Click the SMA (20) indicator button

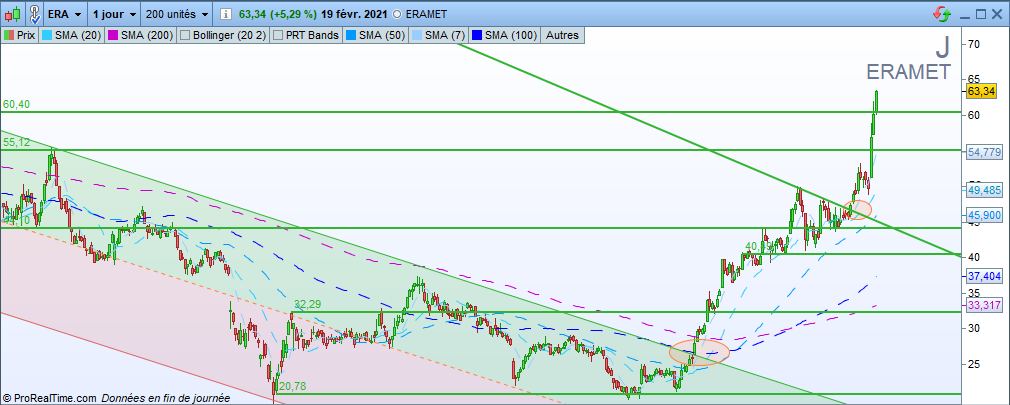pyautogui.click(x=71, y=35)
